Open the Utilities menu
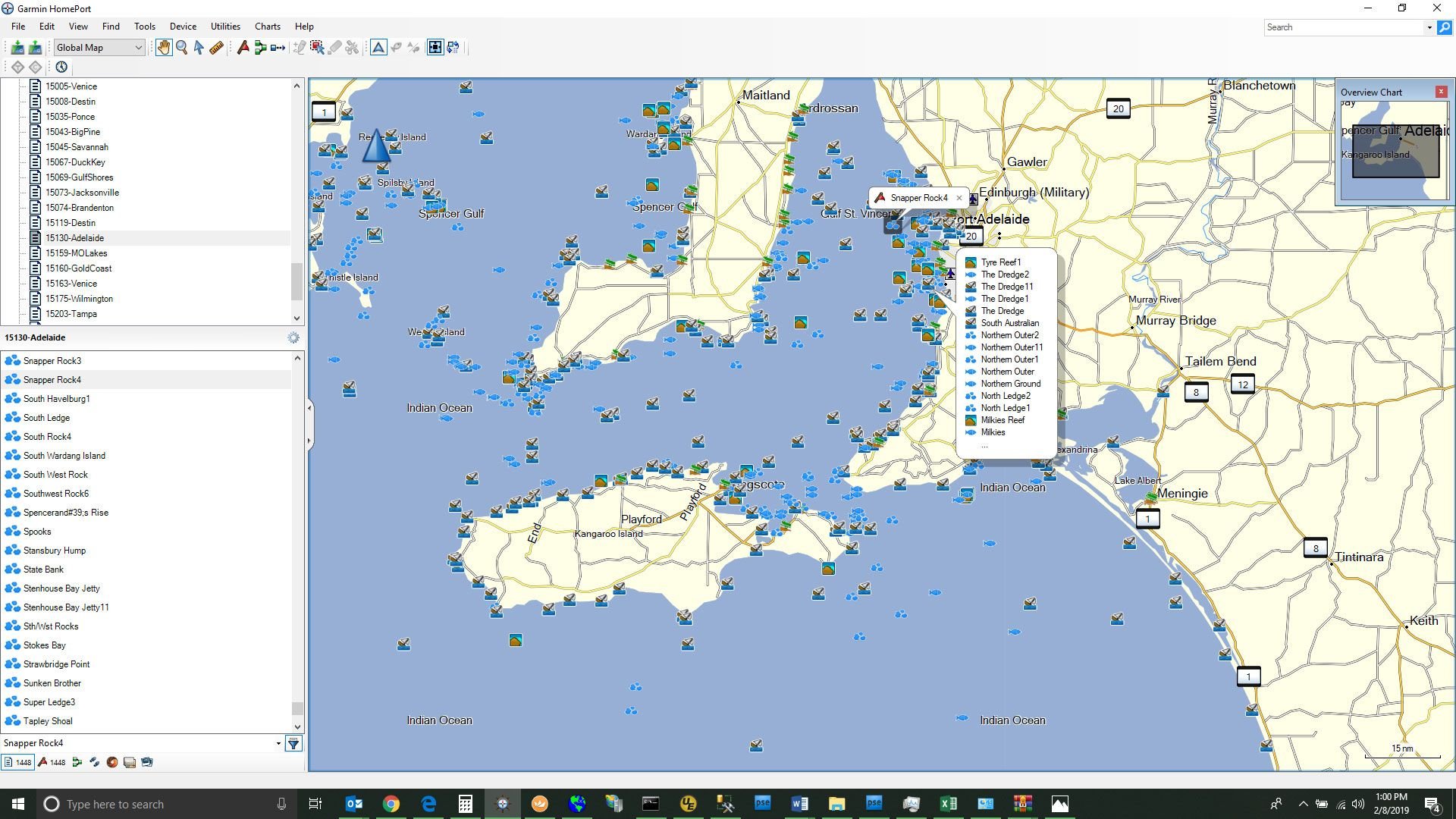 pyautogui.click(x=225, y=26)
